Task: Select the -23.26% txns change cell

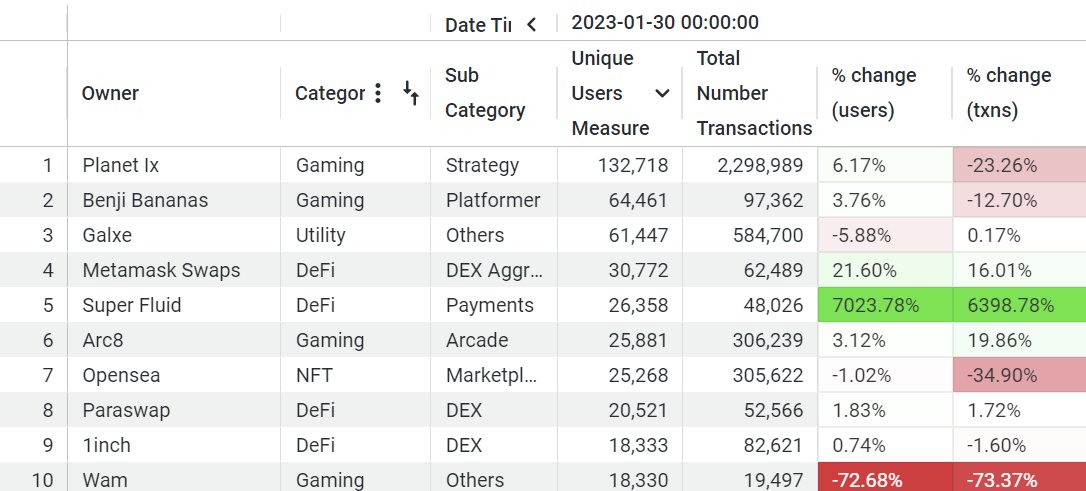Action: tap(1020, 165)
